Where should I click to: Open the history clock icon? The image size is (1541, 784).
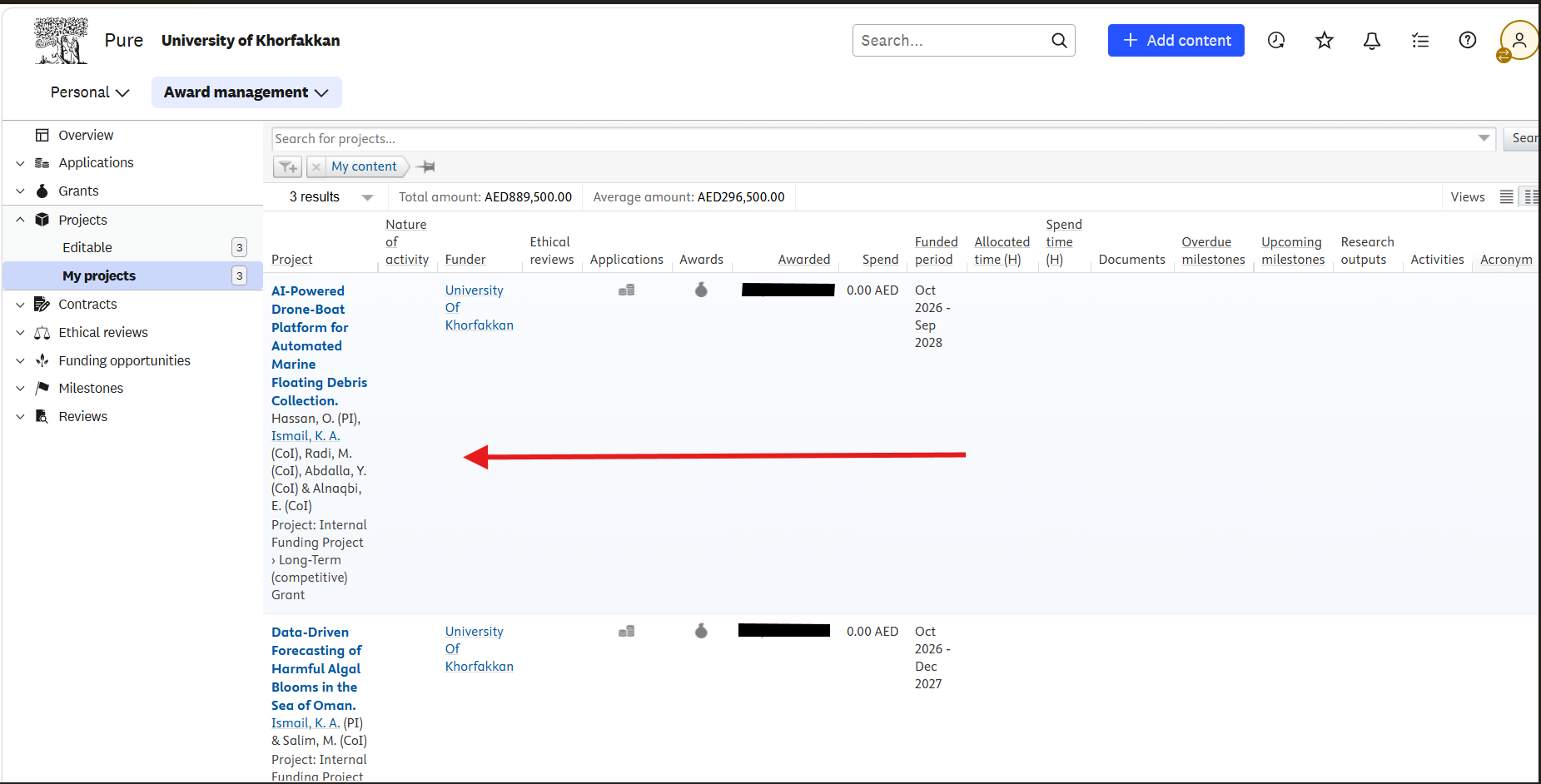click(x=1276, y=40)
